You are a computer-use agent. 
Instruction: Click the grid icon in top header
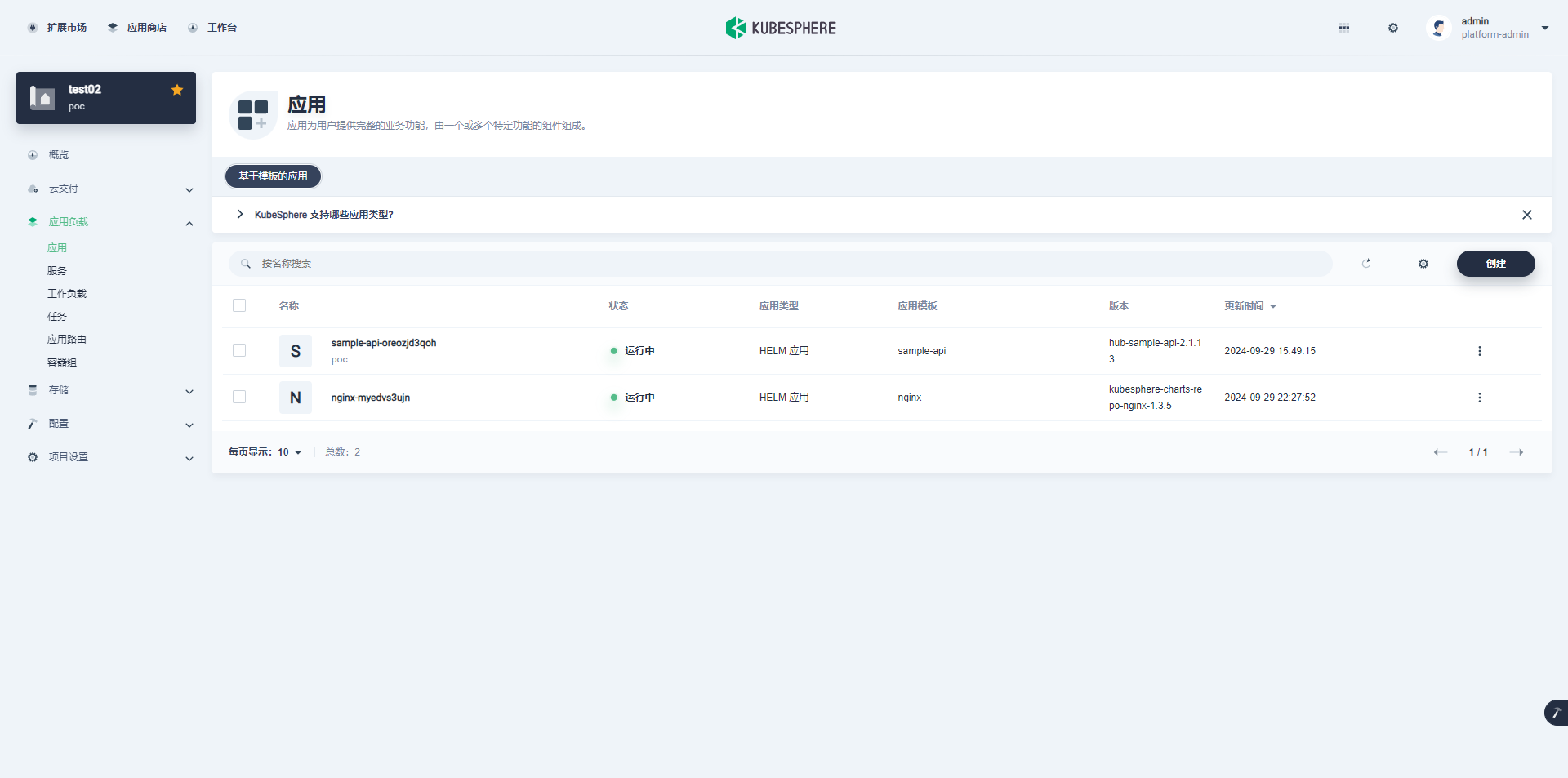tap(1344, 28)
